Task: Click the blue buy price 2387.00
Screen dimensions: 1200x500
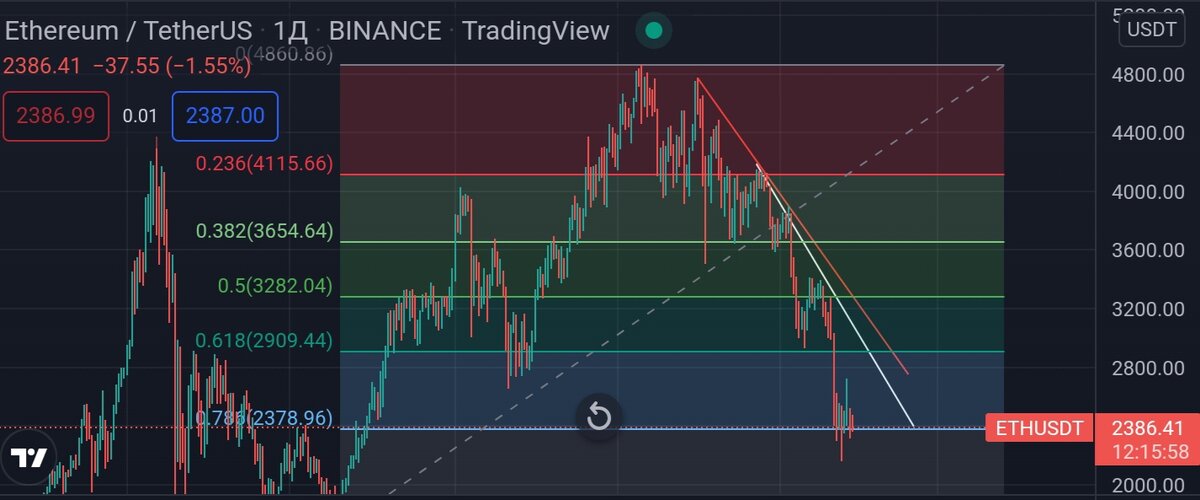Action: 225,115
